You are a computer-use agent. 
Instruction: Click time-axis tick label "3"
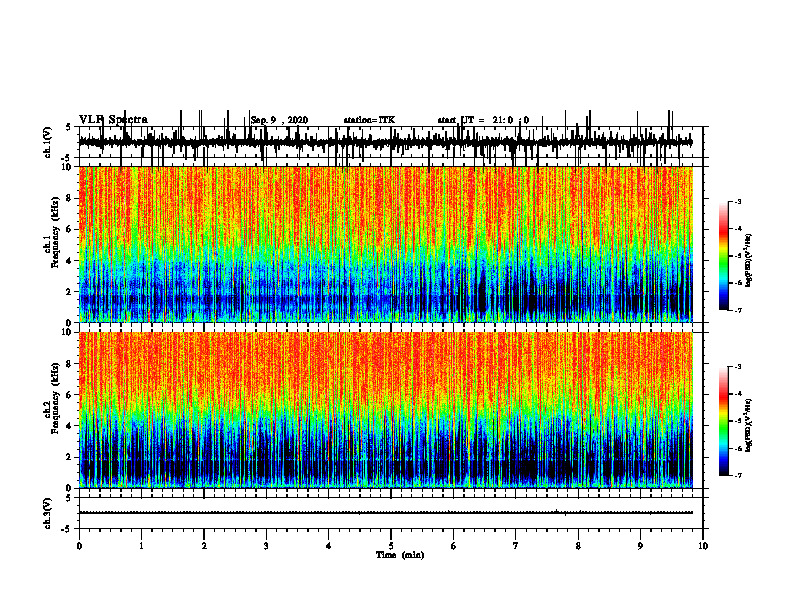pos(266,546)
